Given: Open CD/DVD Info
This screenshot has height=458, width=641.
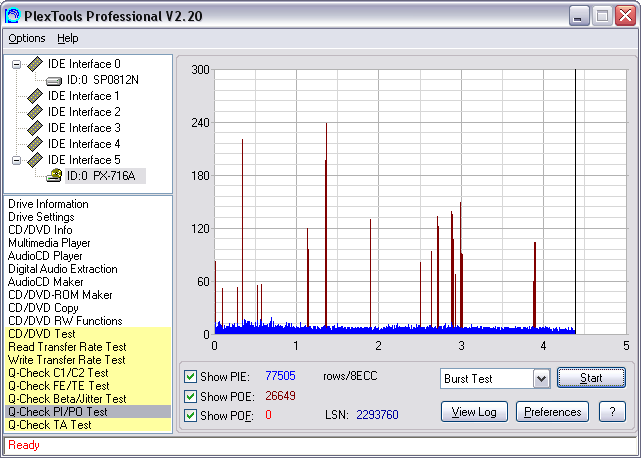Looking at the screenshot, I should point(40,230).
